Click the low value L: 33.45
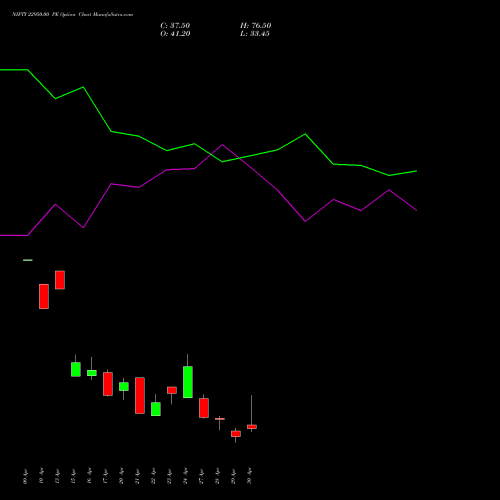Image resolution: width=500 pixels, height=500 pixels. (x=255, y=34)
